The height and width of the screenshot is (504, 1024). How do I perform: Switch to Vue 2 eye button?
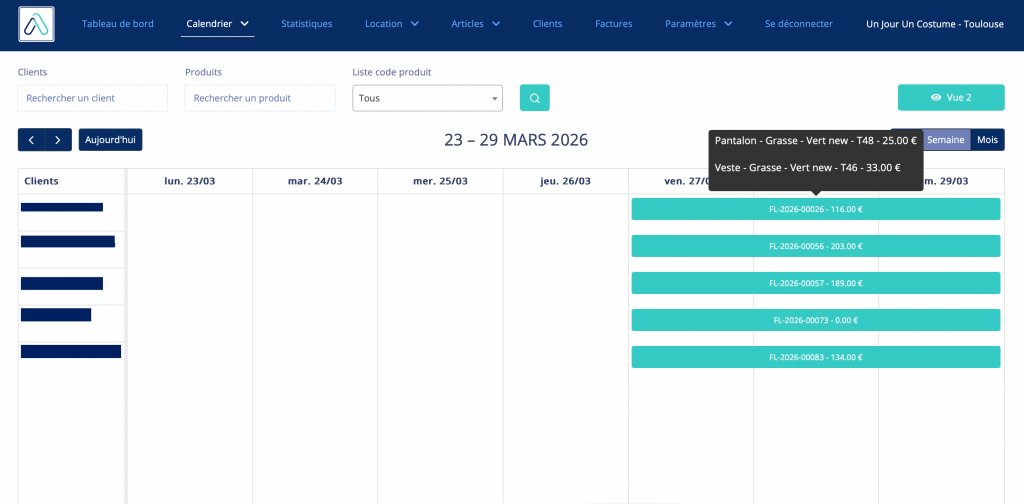click(x=950, y=97)
